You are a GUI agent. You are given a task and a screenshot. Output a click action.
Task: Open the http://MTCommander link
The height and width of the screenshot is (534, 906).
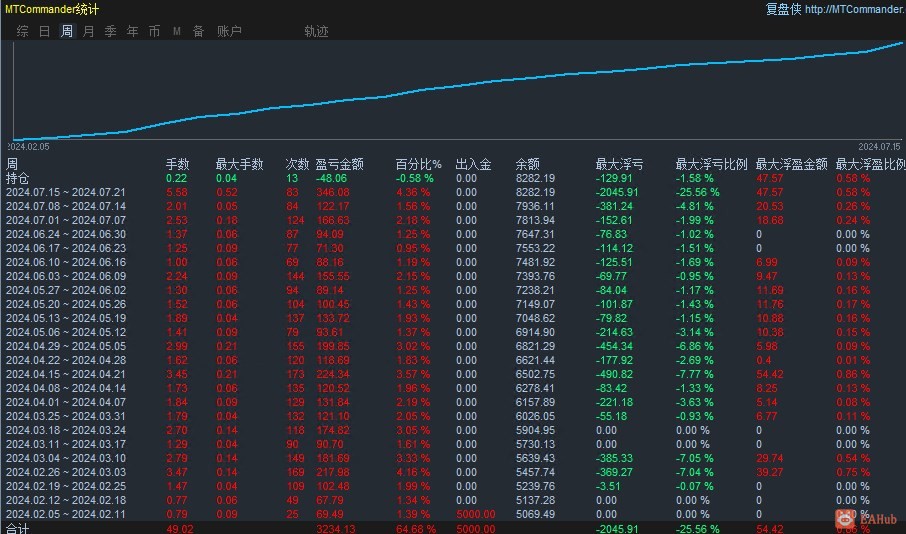click(x=855, y=9)
